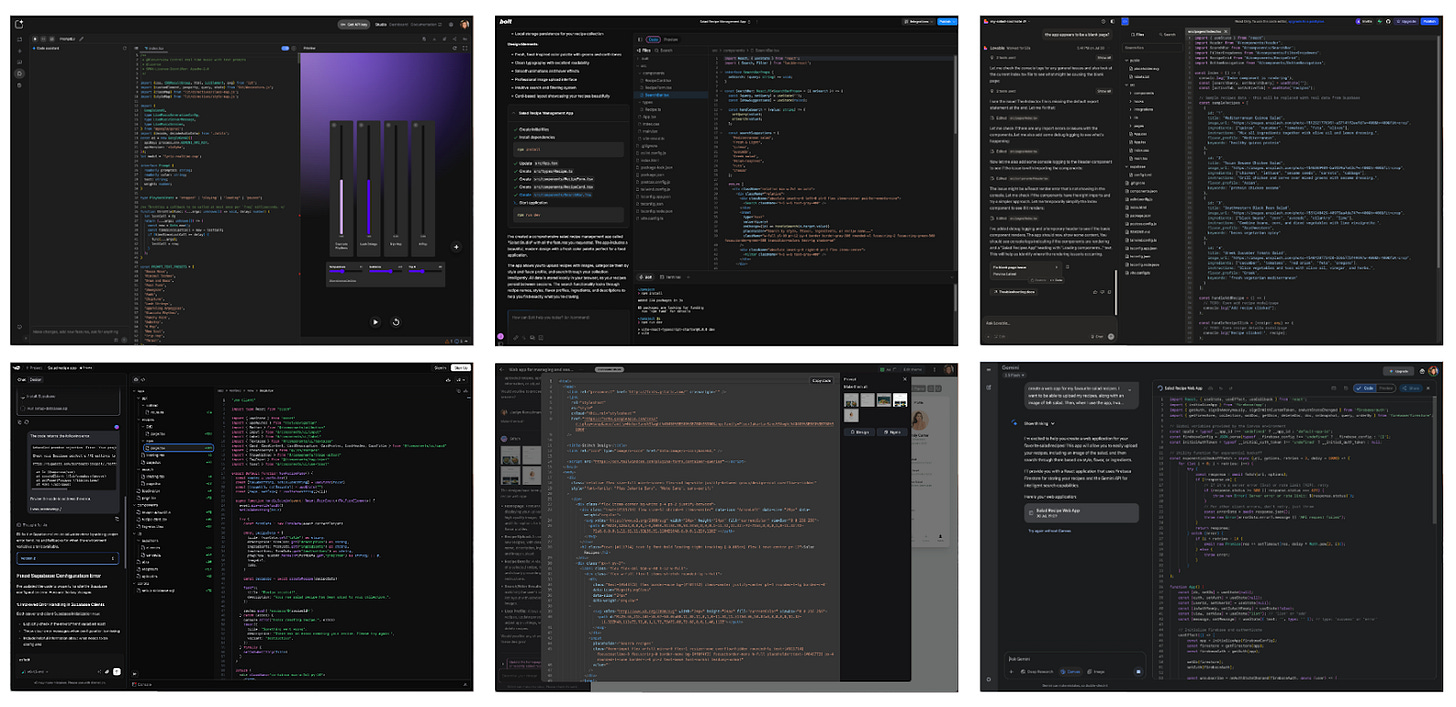Select the index.tsx tab in AI Studio
1456x707 pixels.
tap(156, 48)
